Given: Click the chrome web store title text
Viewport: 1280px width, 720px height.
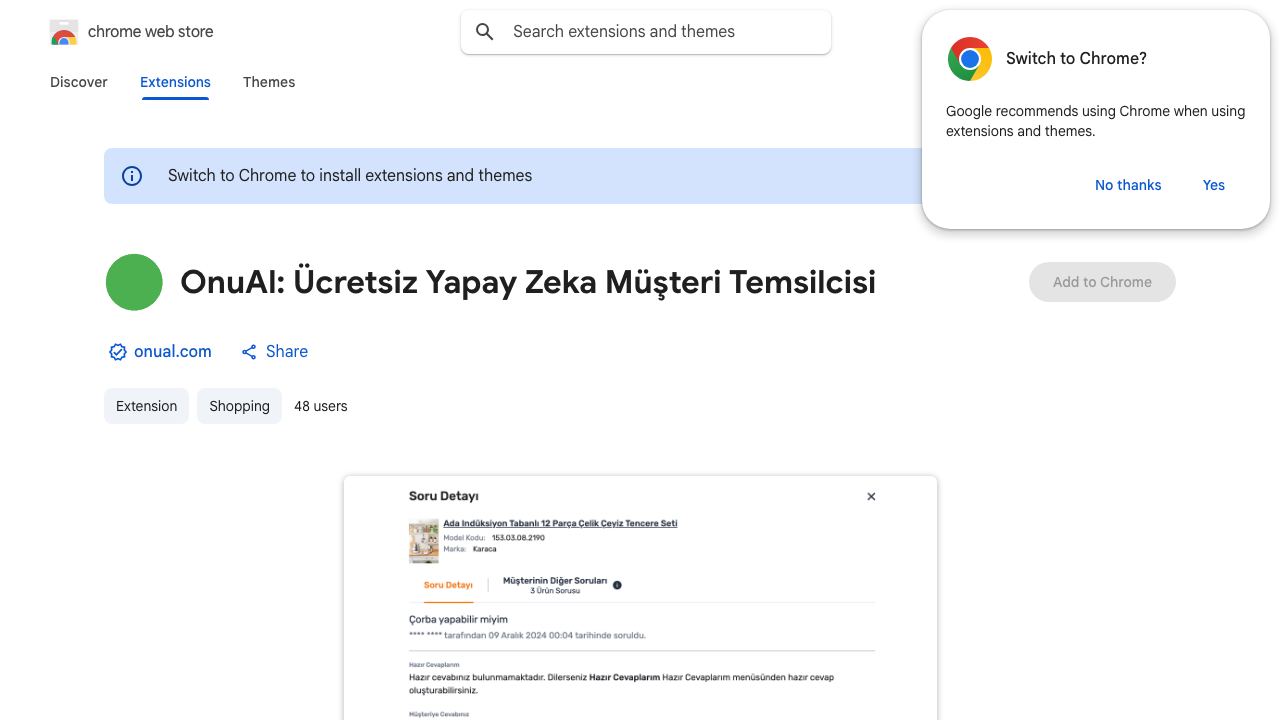Looking at the screenshot, I should [x=151, y=32].
